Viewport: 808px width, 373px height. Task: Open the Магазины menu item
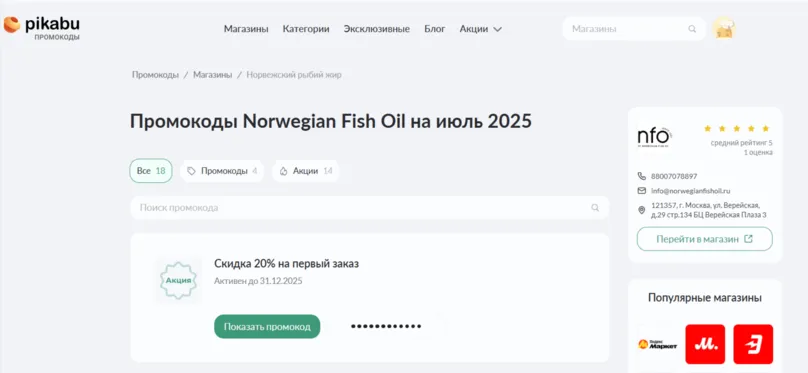click(x=246, y=29)
